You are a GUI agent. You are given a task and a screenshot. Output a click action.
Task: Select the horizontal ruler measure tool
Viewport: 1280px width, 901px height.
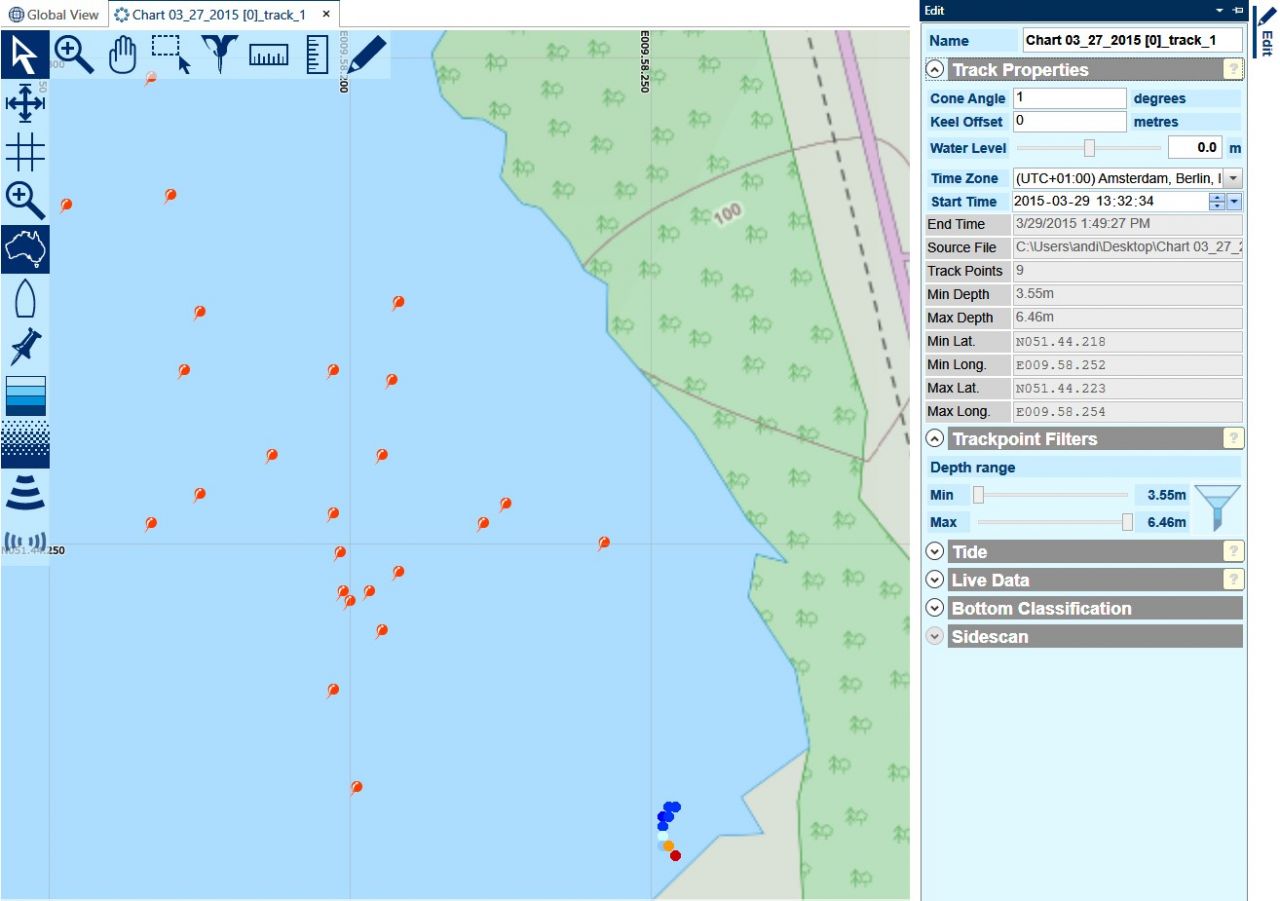coord(268,54)
